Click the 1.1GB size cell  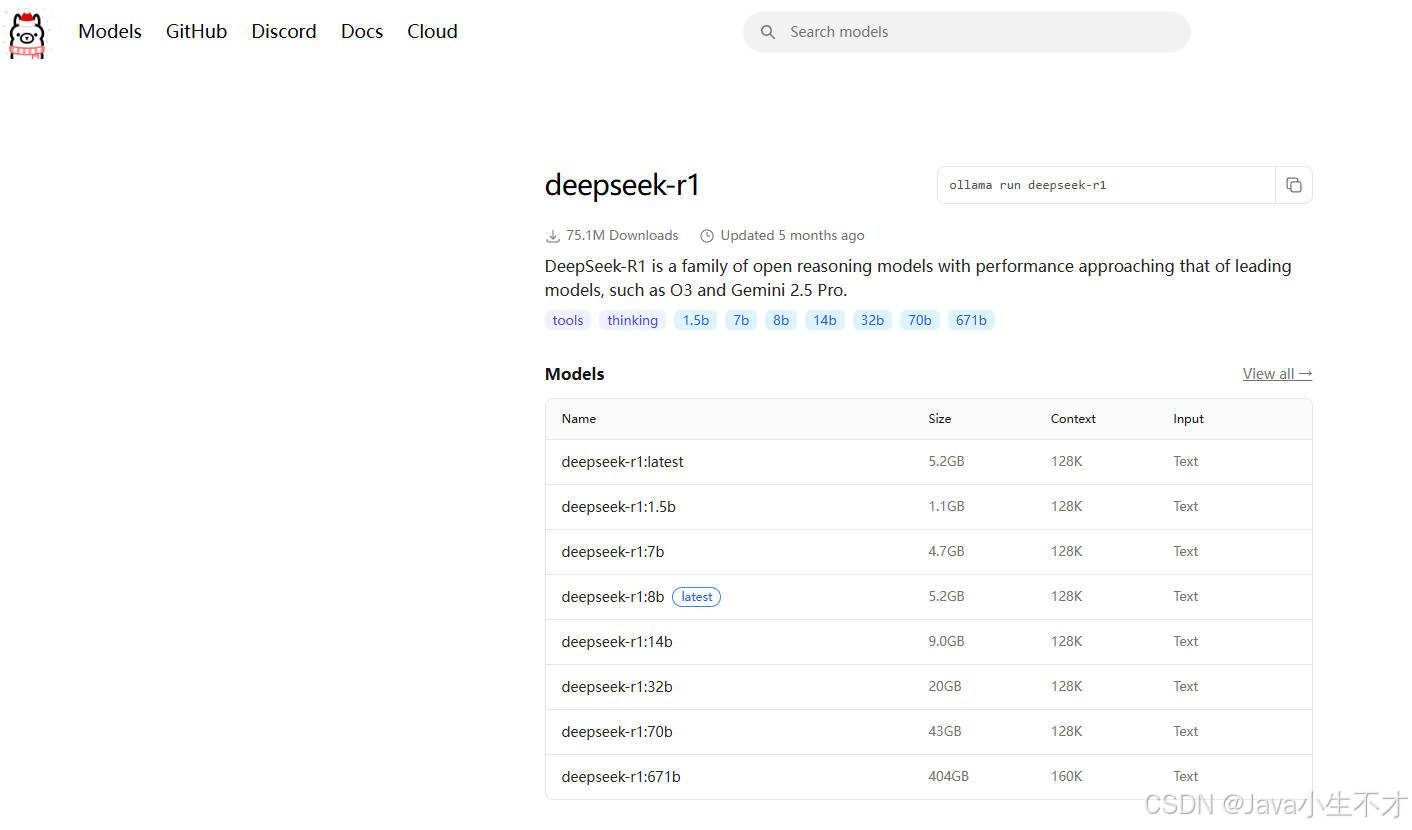946,507
